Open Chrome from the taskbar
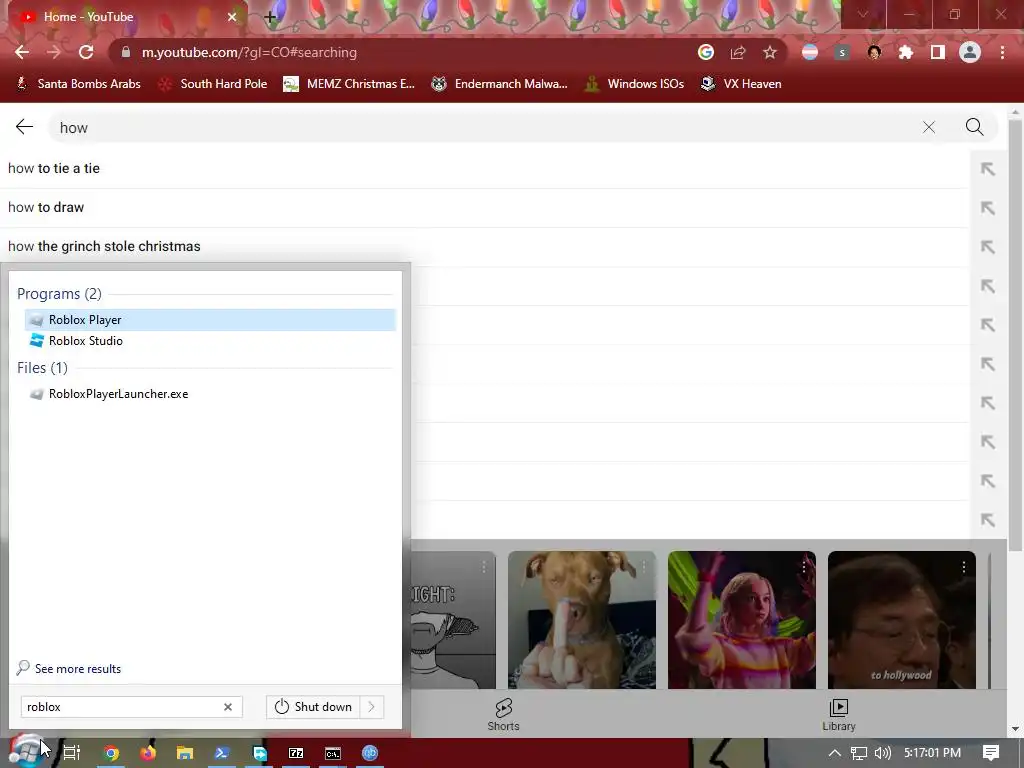Viewport: 1024px width, 768px height. coord(111,753)
